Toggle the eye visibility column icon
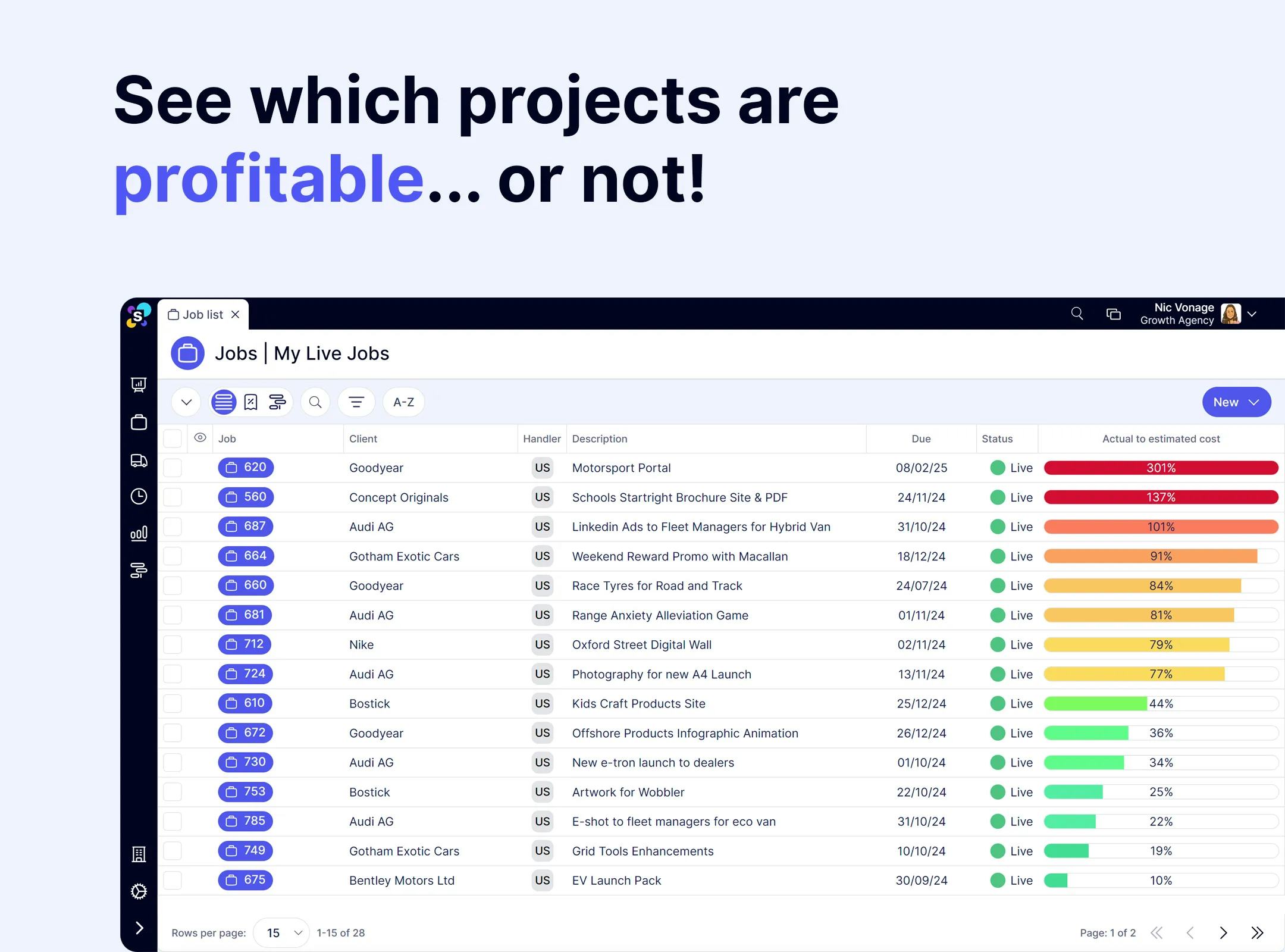Screen dimensions: 1285x952 click(x=200, y=438)
